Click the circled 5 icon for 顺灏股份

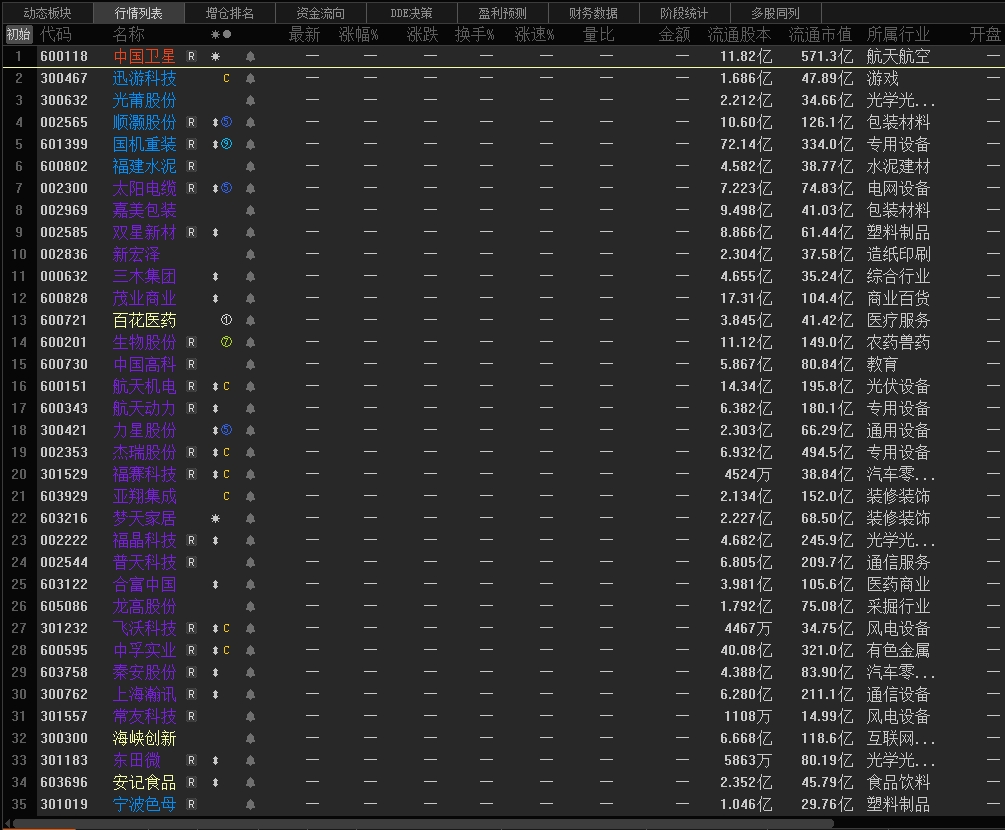tap(226, 122)
